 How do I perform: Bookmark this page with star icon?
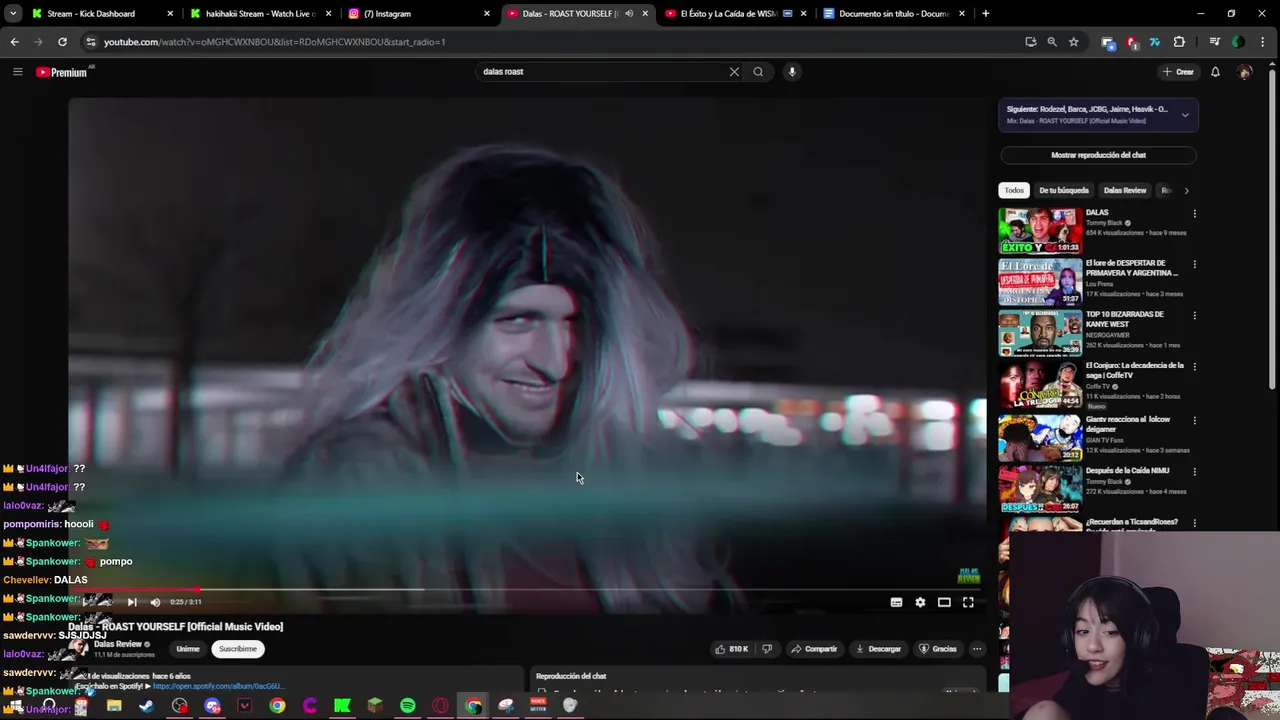click(x=1073, y=42)
